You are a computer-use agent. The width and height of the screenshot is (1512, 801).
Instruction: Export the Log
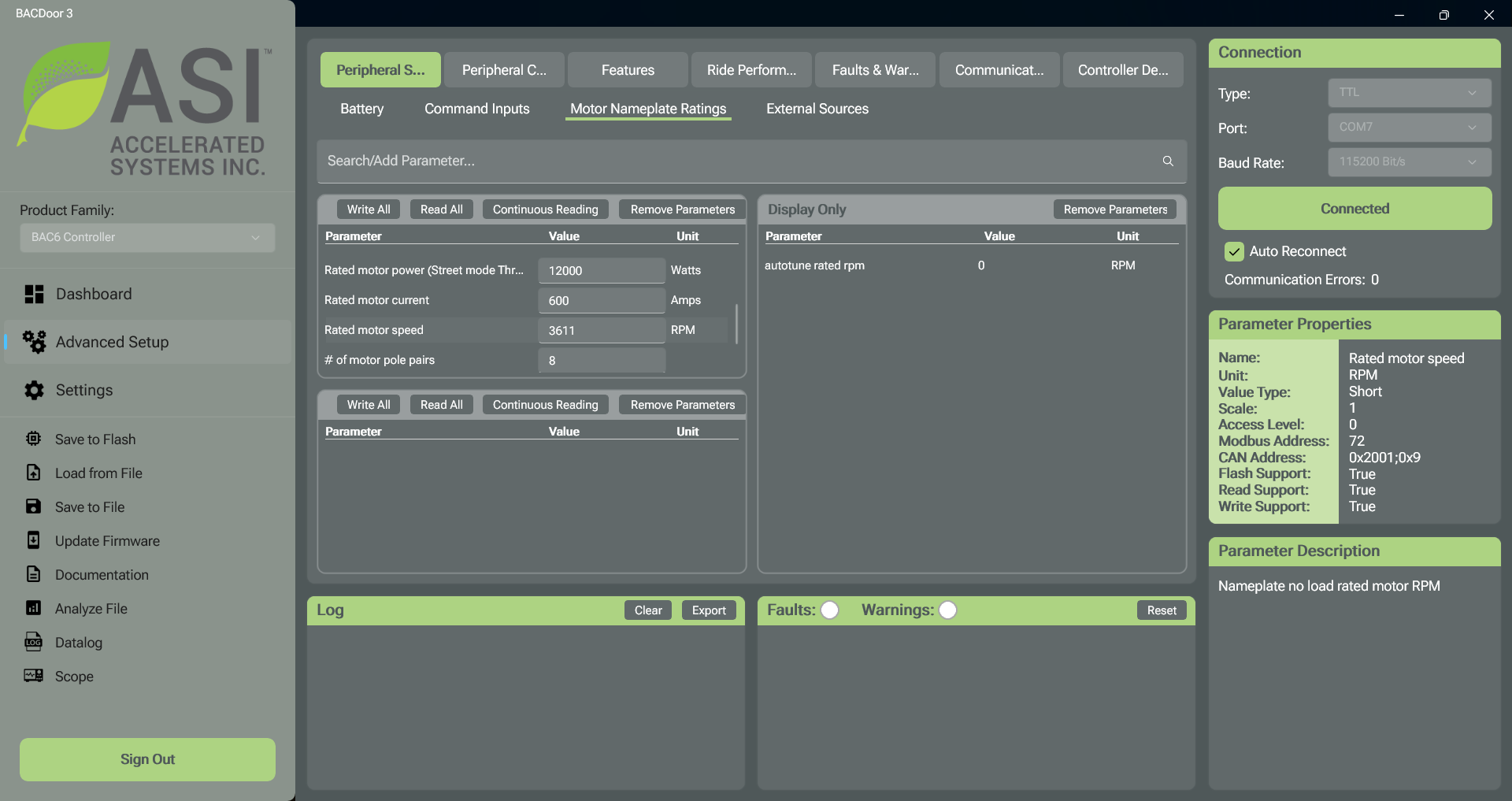click(709, 610)
